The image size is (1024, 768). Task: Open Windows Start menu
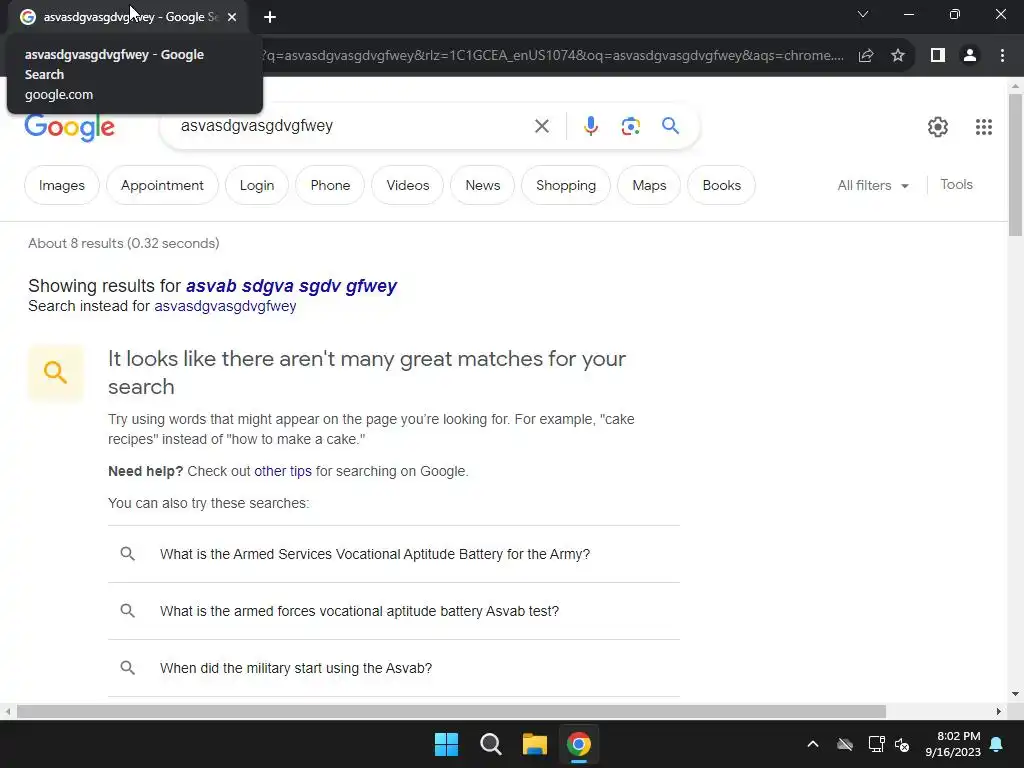[x=447, y=744]
